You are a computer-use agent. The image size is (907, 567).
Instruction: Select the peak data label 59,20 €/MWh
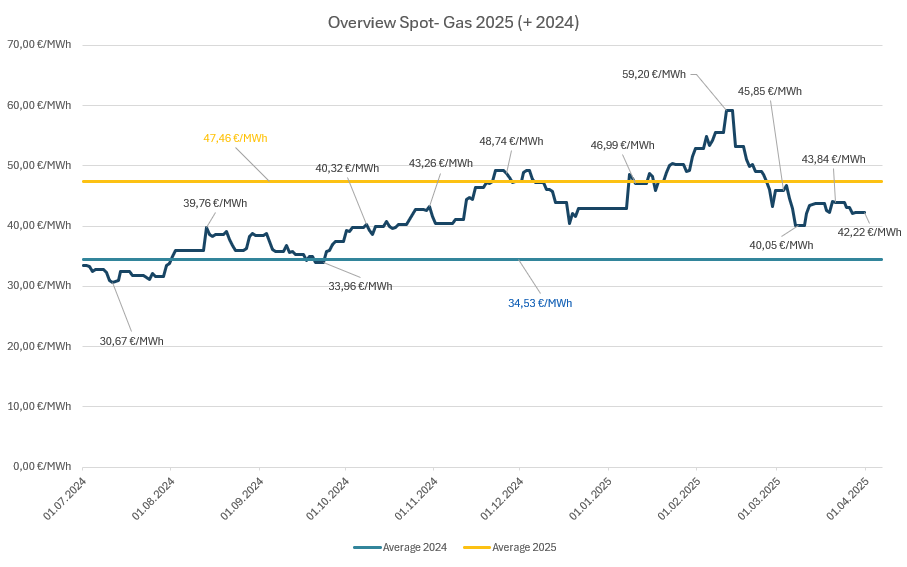tap(654, 74)
